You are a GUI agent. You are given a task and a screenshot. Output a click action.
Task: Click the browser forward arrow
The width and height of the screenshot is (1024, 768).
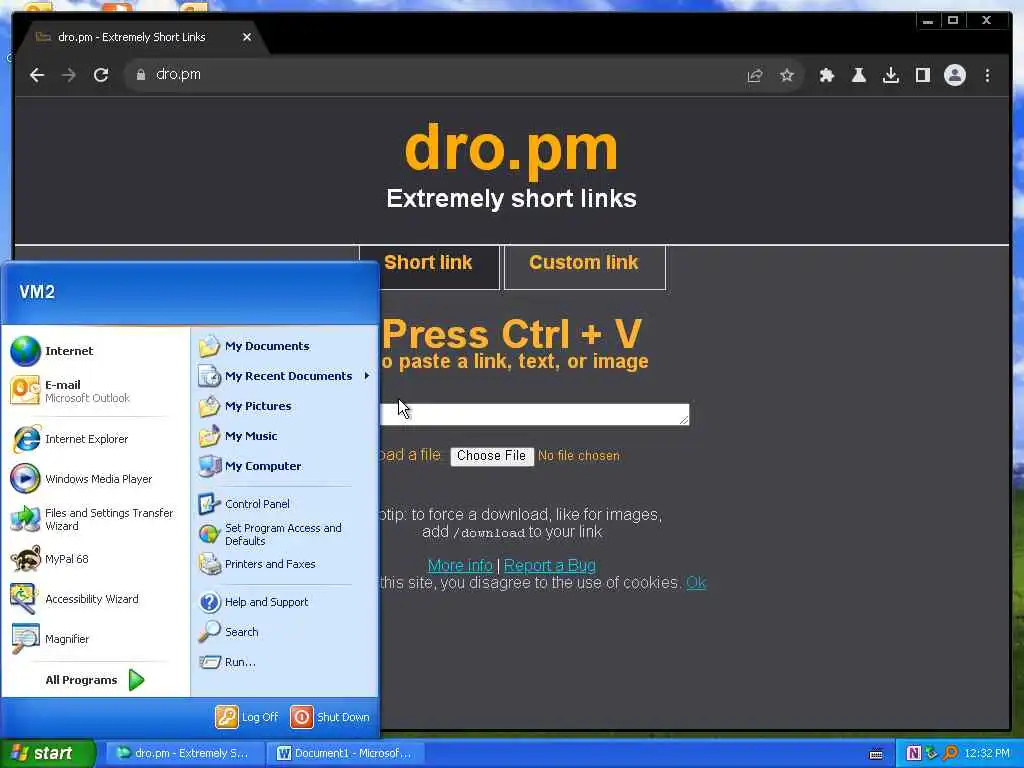point(69,75)
